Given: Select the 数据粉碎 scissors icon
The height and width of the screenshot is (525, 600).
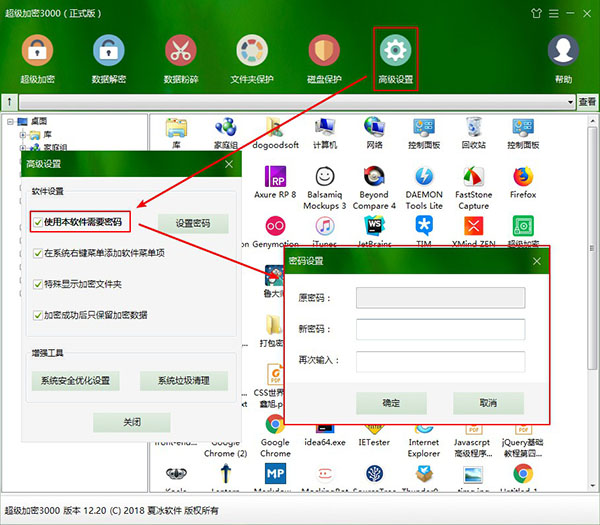Looking at the screenshot, I should [180, 51].
